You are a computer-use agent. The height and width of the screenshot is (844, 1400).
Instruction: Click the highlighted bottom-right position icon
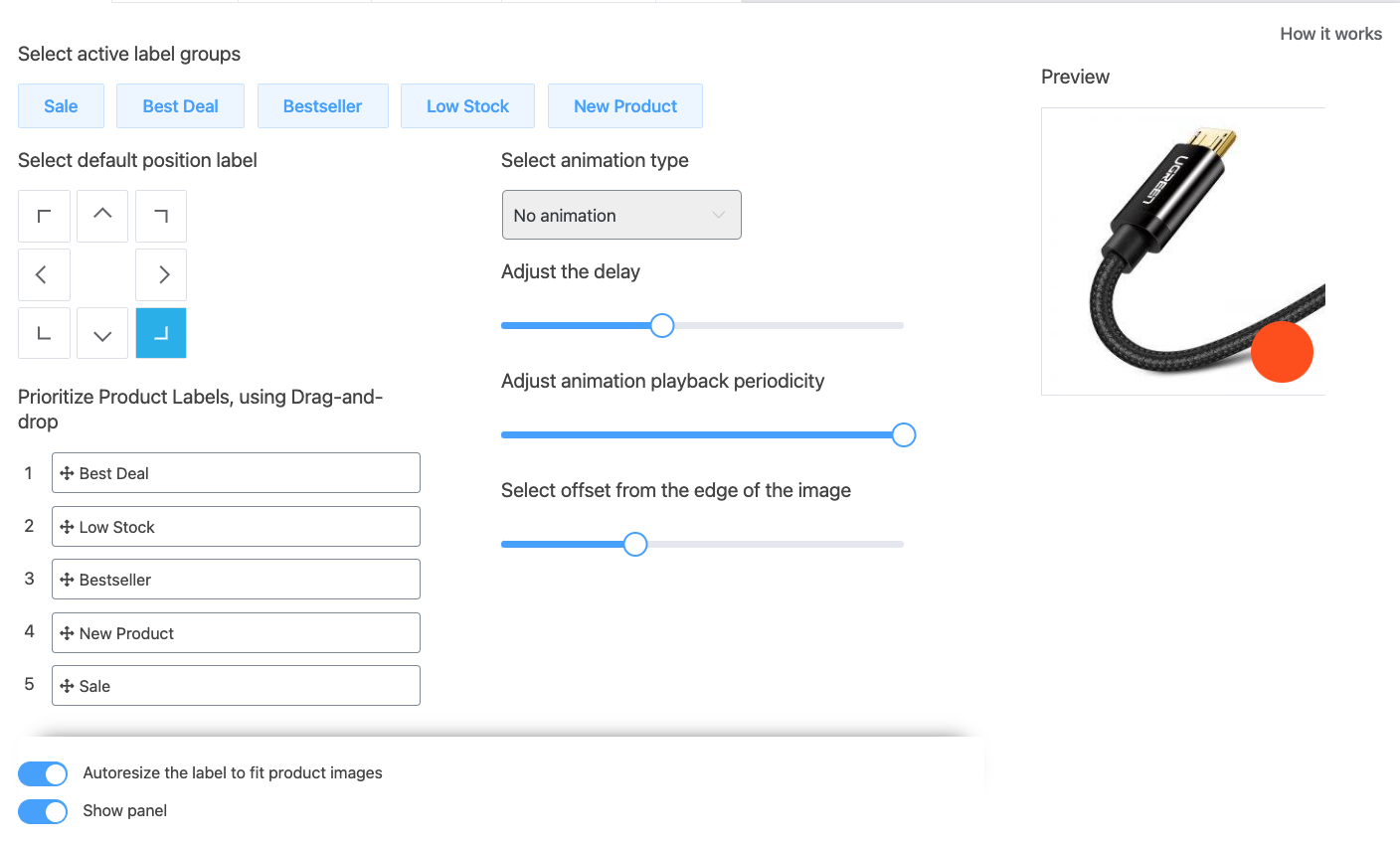coord(161,333)
